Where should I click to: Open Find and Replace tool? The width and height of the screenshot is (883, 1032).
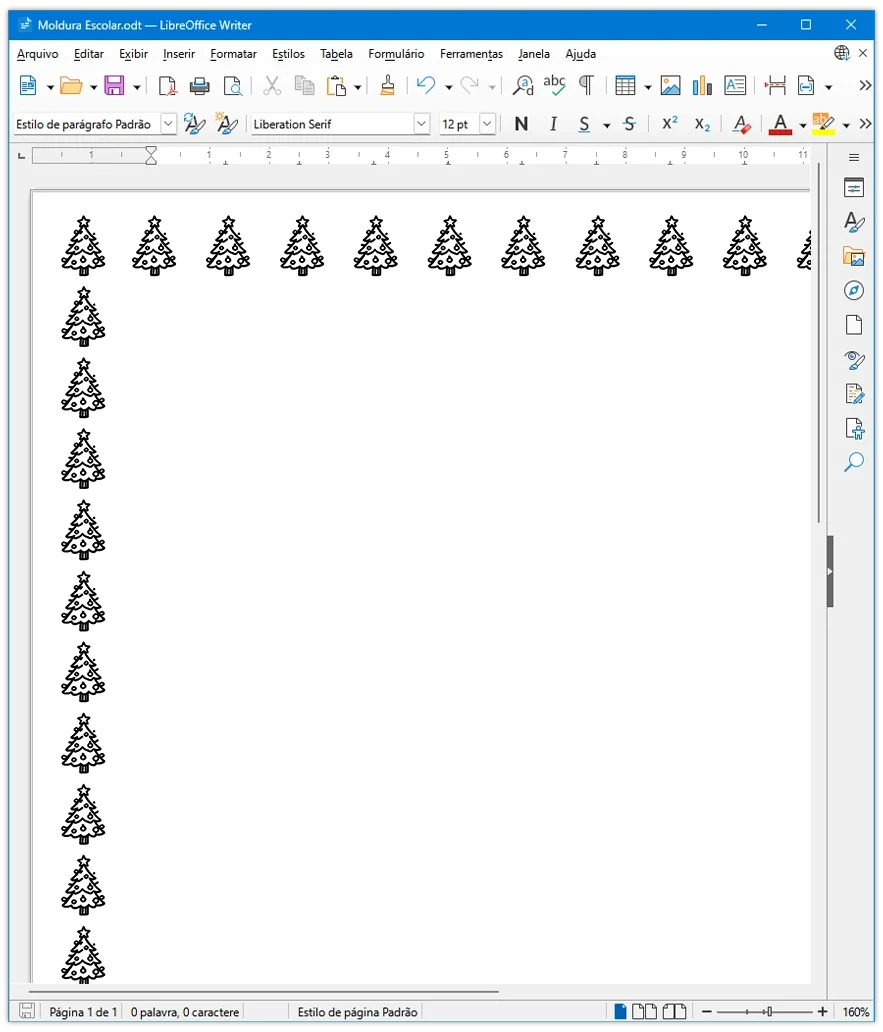tap(523, 86)
